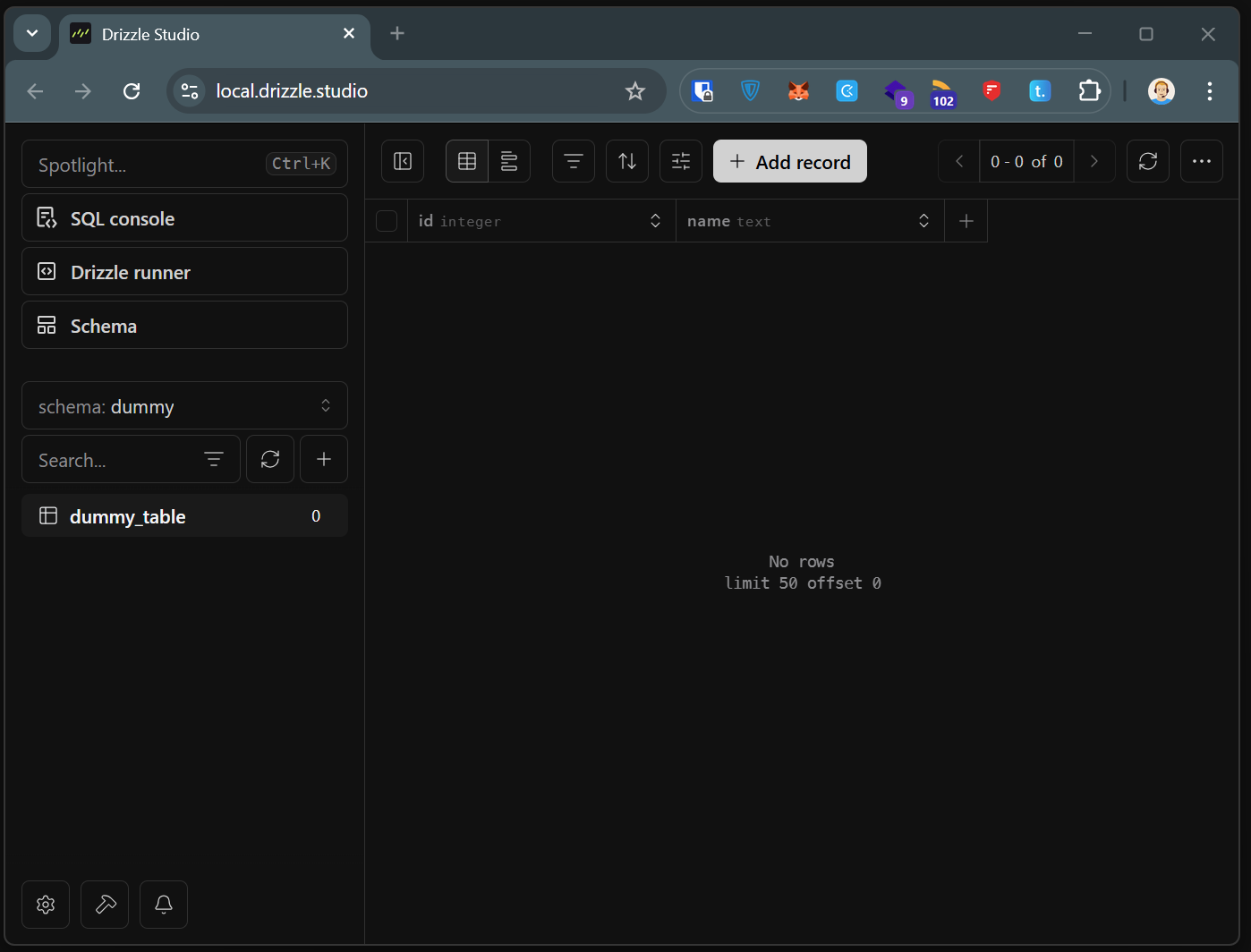Open SQL console
1251x952 pixels.
coord(184,218)
